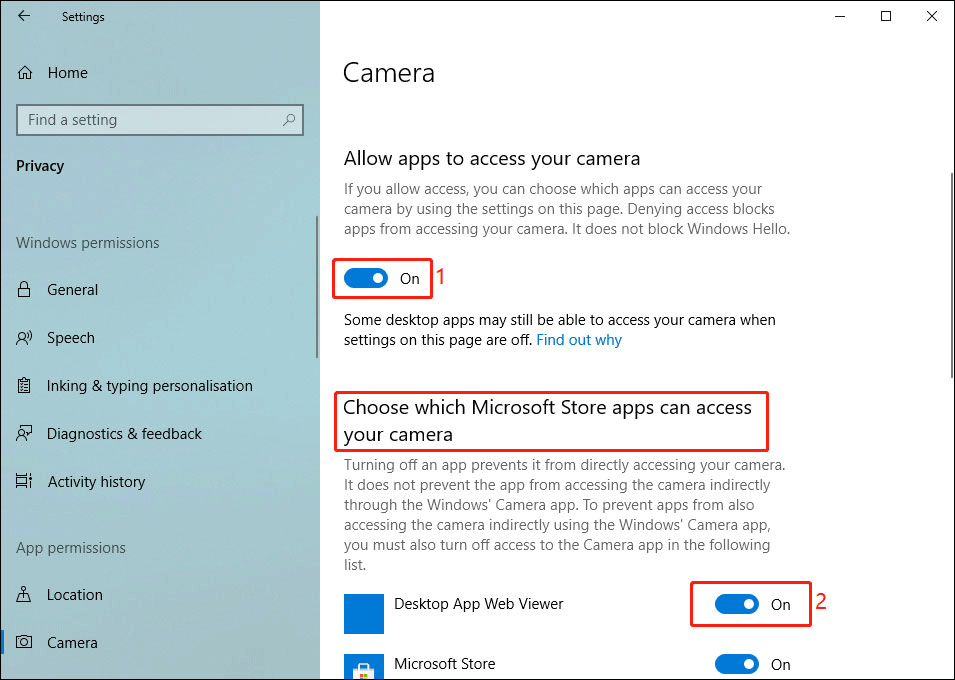This screenshot has height=680, width=955.
Task: Click the Location pin icon
Action: 25,595
